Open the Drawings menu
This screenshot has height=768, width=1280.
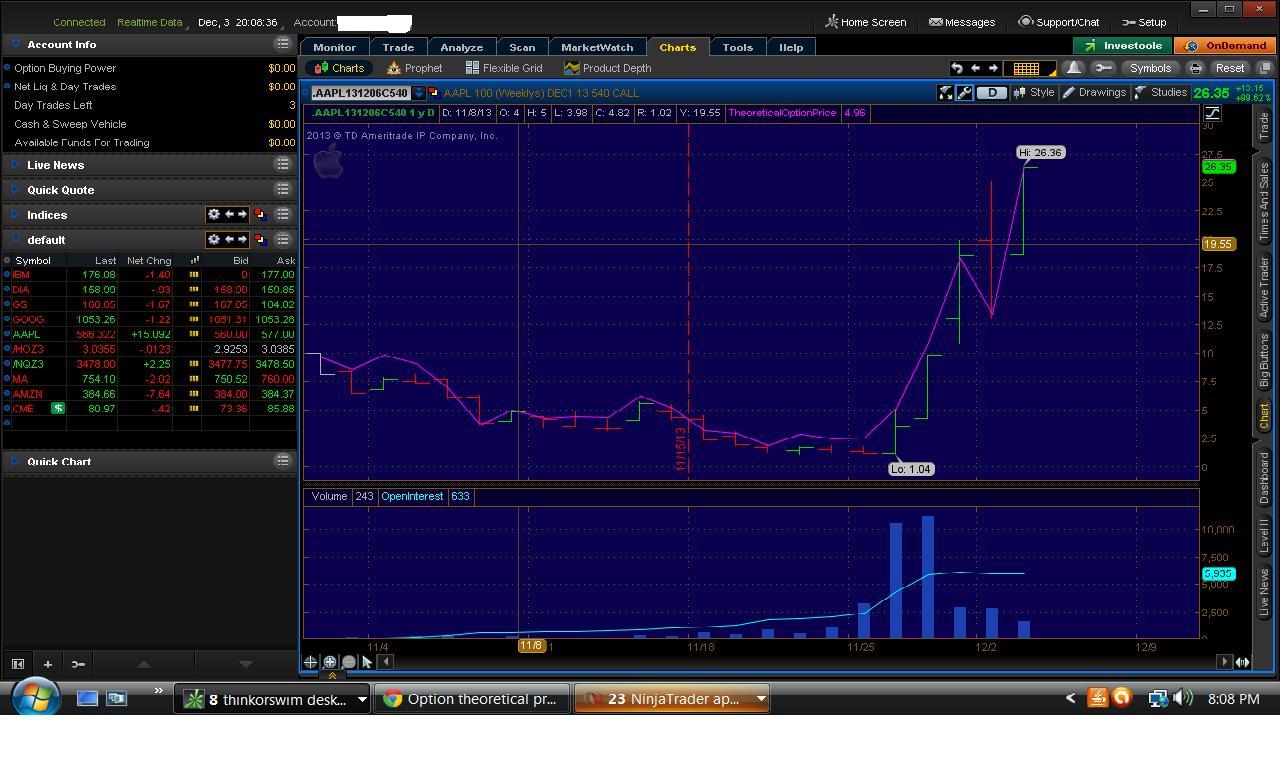(x=1094, y=92)
